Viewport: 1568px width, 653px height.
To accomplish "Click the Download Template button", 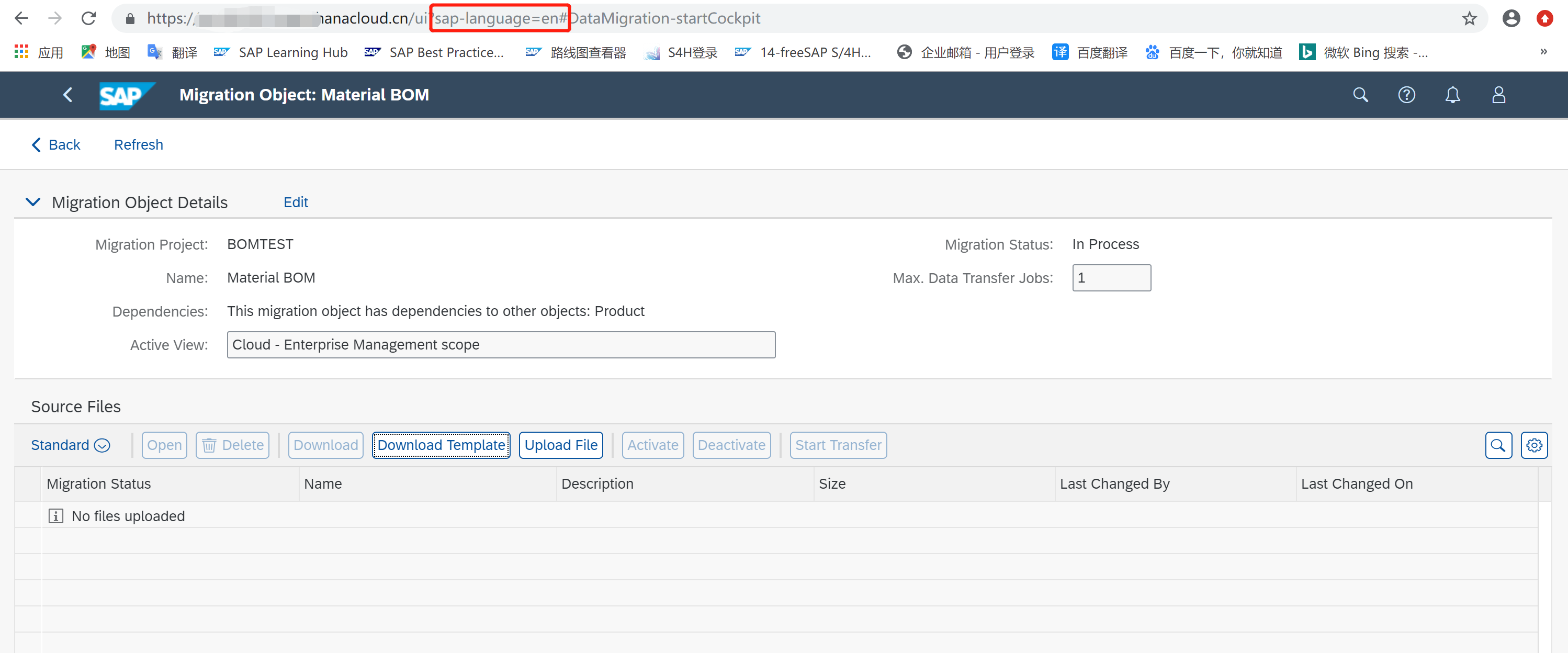I will (440, 445).
